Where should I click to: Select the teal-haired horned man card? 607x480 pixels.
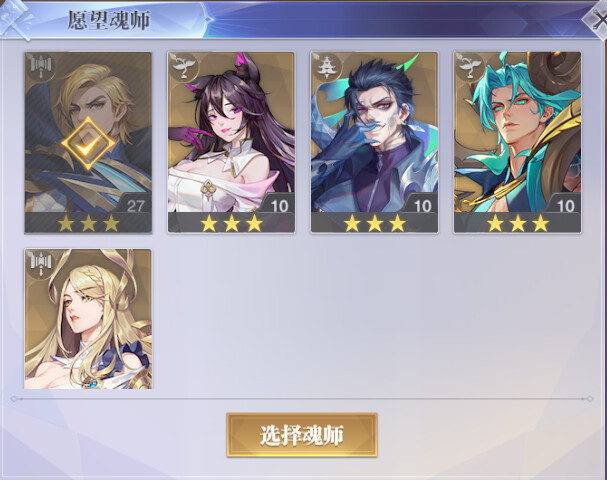[x=517, y=142]
